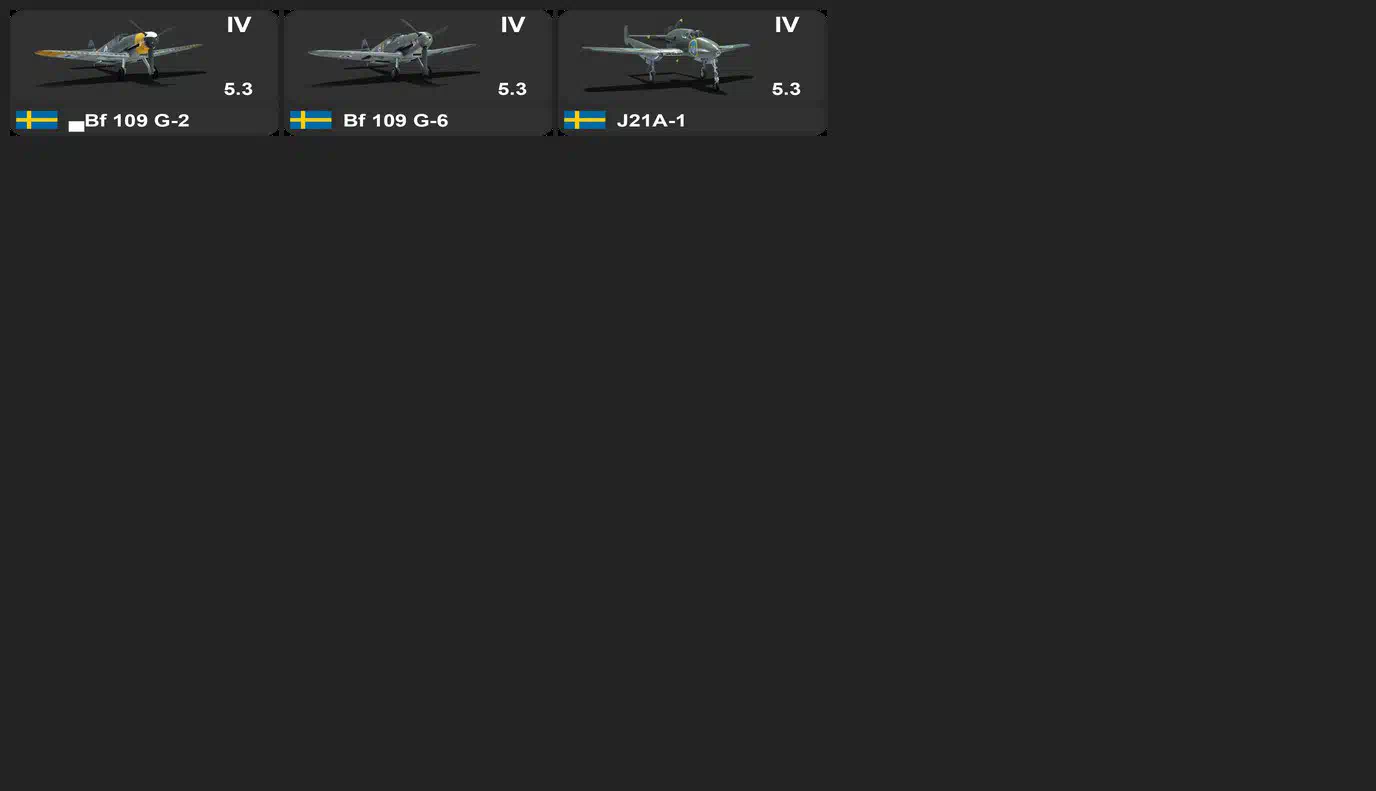This screenshot has height=791, width=1376.
Task: Click the 5.3 battle rating on Bf 109 G-6
Action: click(512, 89)
